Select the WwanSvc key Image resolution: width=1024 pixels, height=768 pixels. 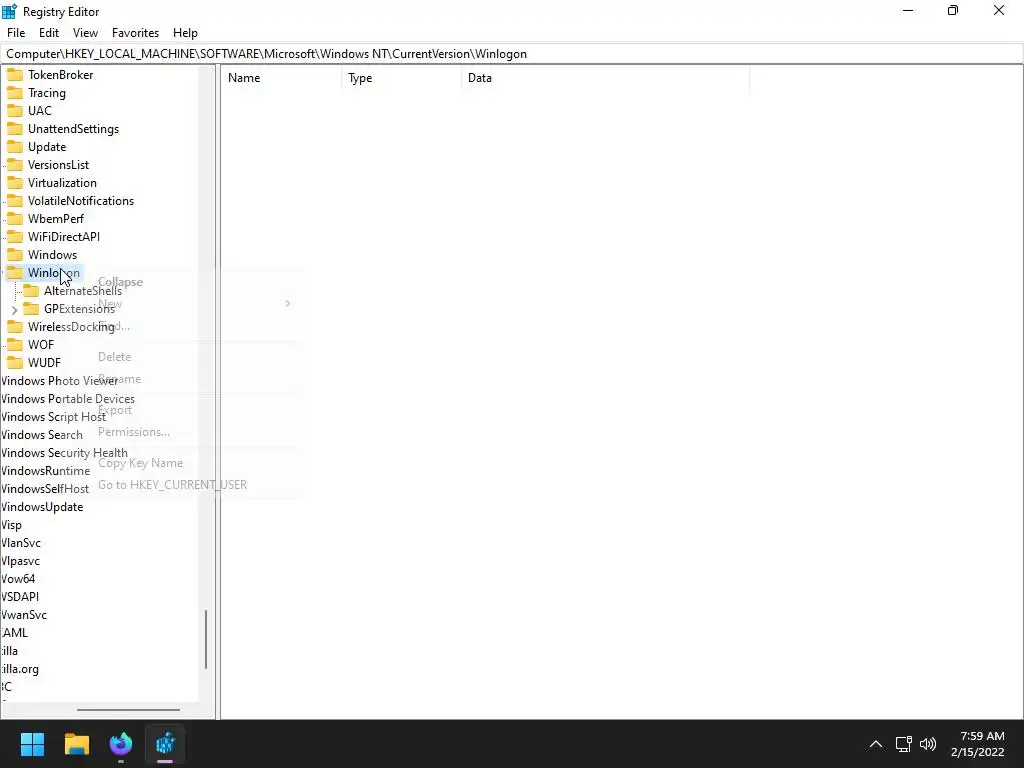point(24,615)
